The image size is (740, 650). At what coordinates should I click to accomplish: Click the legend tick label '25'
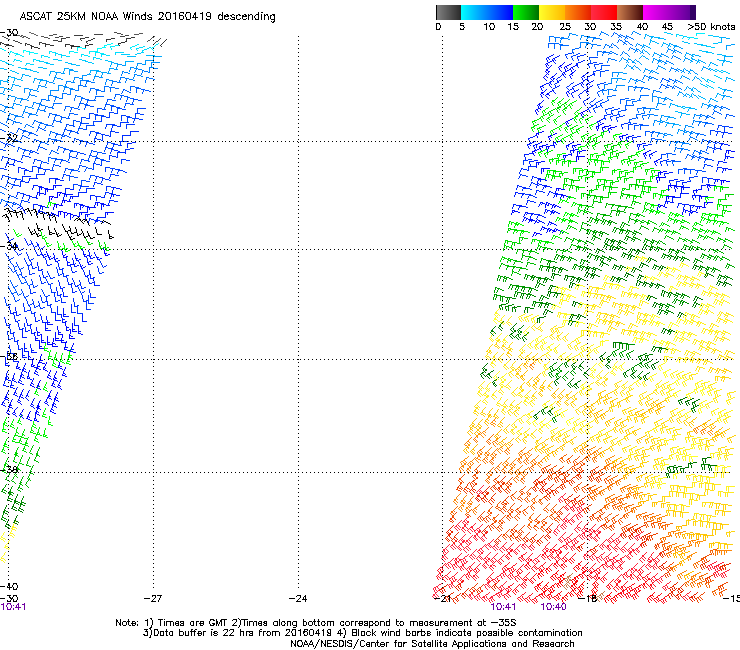pyautogui.click(x=565, y=27)
